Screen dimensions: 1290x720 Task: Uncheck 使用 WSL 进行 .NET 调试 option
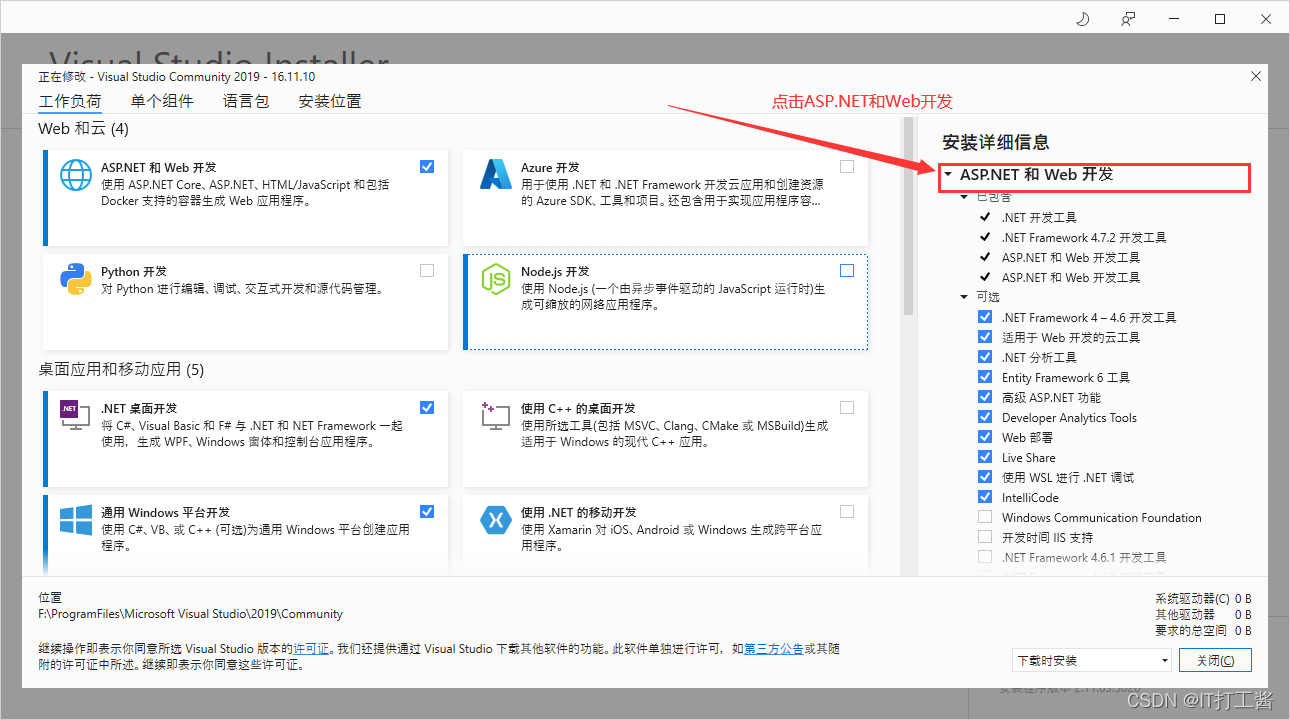[985, 477]
